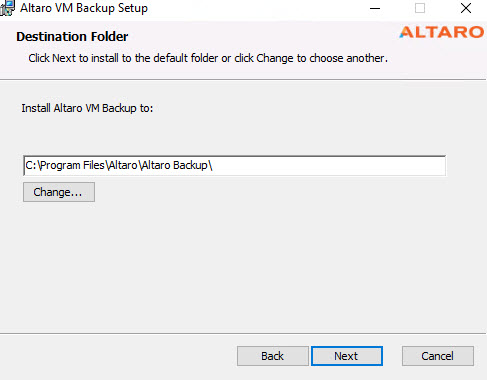Click the instruction text about default folder
Image resolution: width=487 pixels, height=380 pixels.
[x=208, y=58]
